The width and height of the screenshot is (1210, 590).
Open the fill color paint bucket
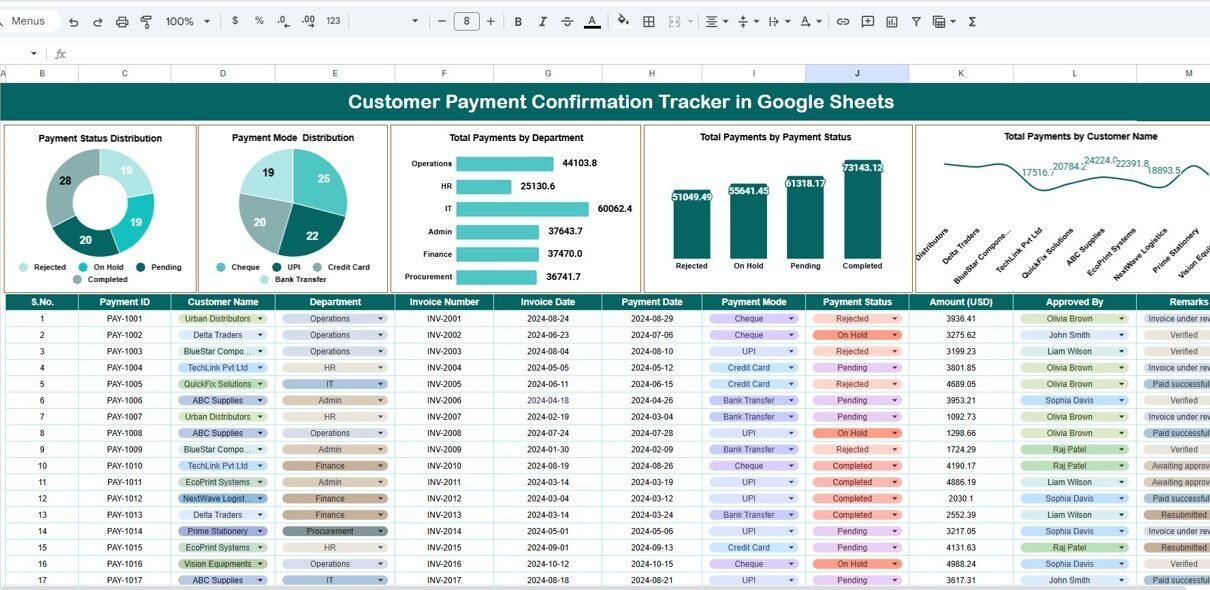623,21
